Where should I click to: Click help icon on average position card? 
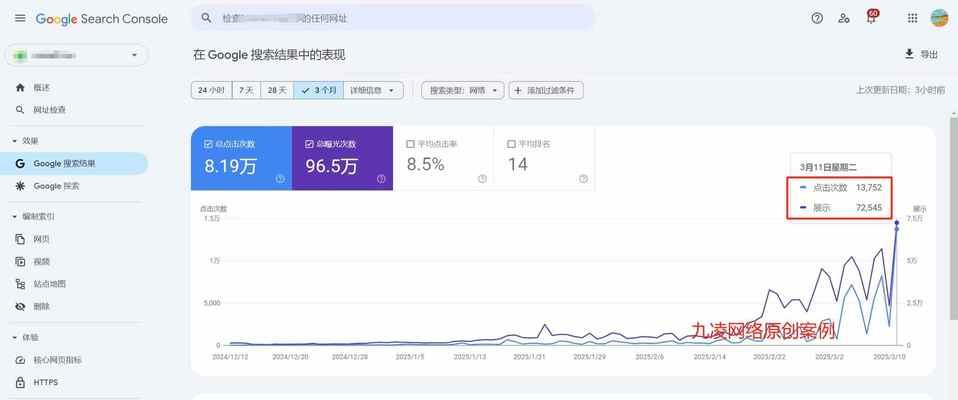point(583,179)
